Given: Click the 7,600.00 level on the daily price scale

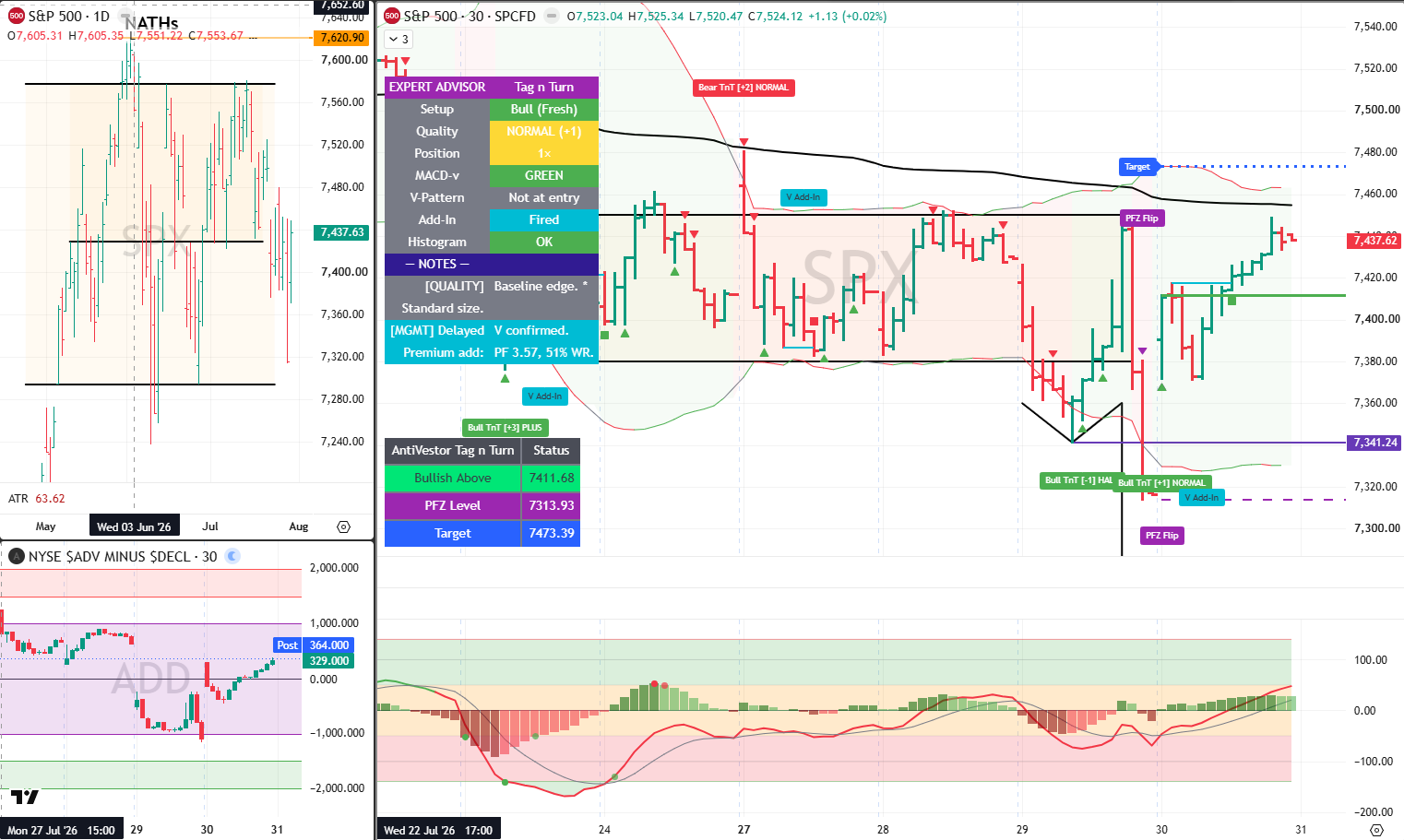Looking at the screenshot, I should pos(344,60).
